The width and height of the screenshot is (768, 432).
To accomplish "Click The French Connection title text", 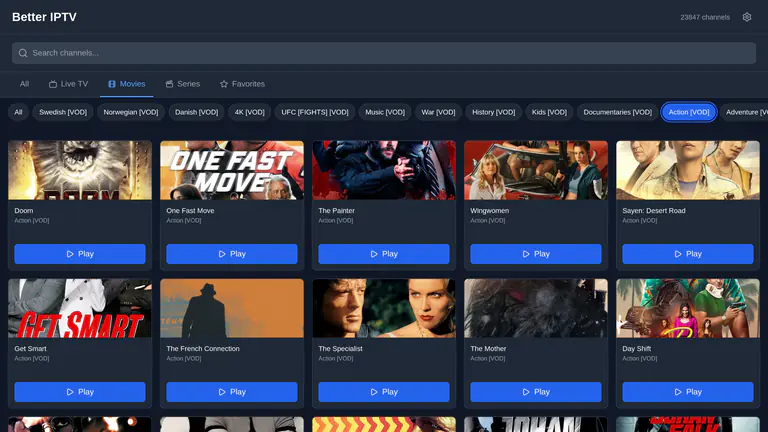I will click(203, 349).
